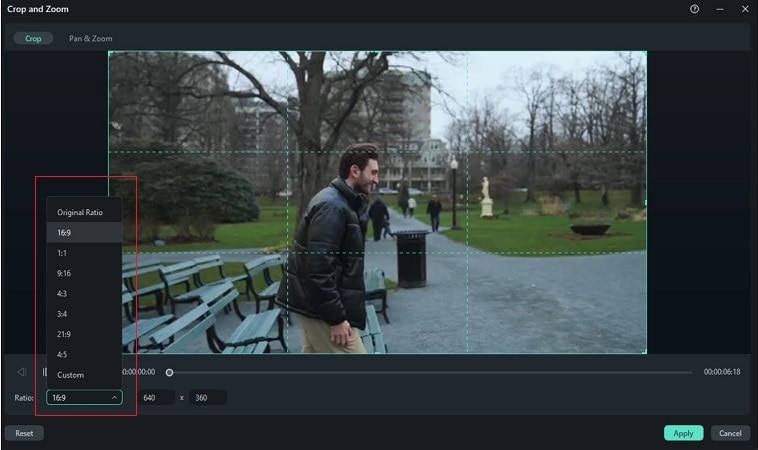Image resolution: width=758 pixels, height=450 pixels.
Task: Click the right edge crop handle
Action: coord(645,203)
